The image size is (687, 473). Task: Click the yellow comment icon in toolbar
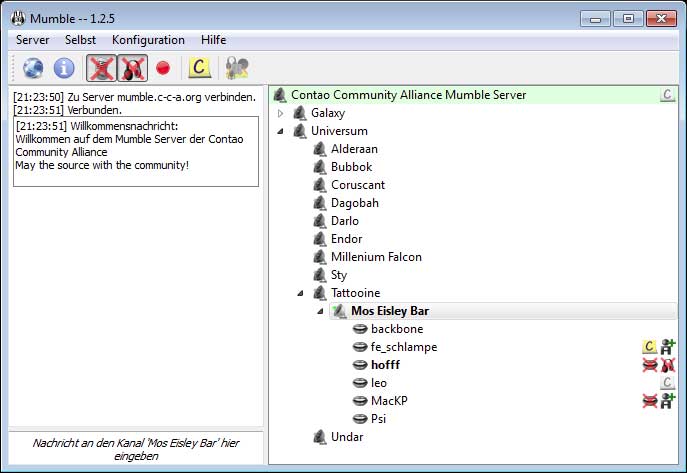pos(200,68)
